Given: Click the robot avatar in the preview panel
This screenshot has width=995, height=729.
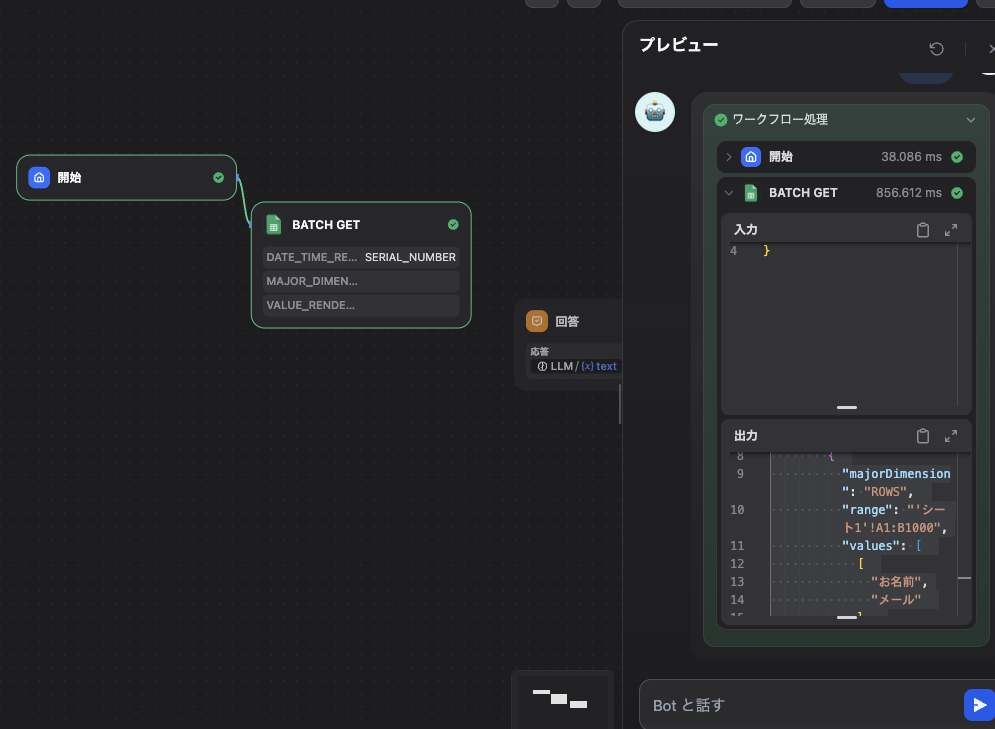Looking at the screenshot, I should (x=655, y=112).
